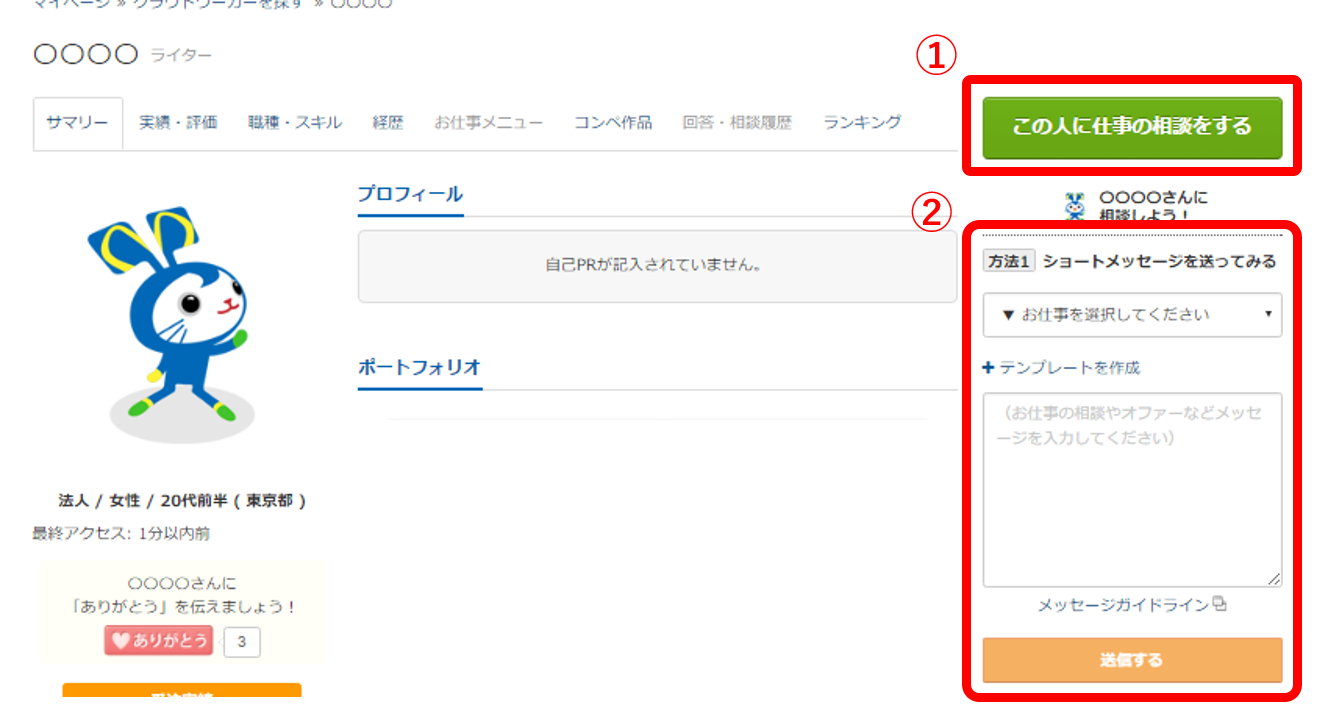This screenshot has height=728, width=1328.
Task: Click the rabbit mascot icon beside 相談しよう!
Action: [x=1075, y=204]
